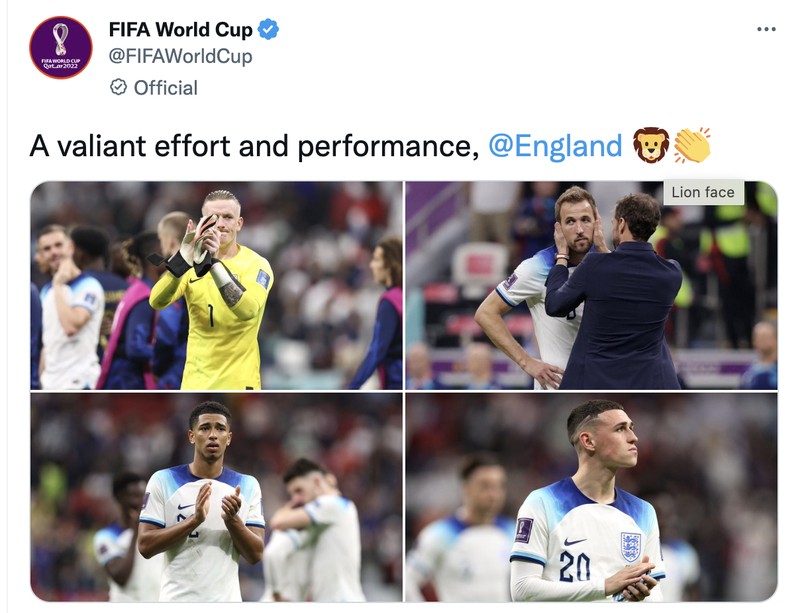Screen dimensions: 800x613
Task: Click the England crest on number 20 shirt
Action: (630, 545)
